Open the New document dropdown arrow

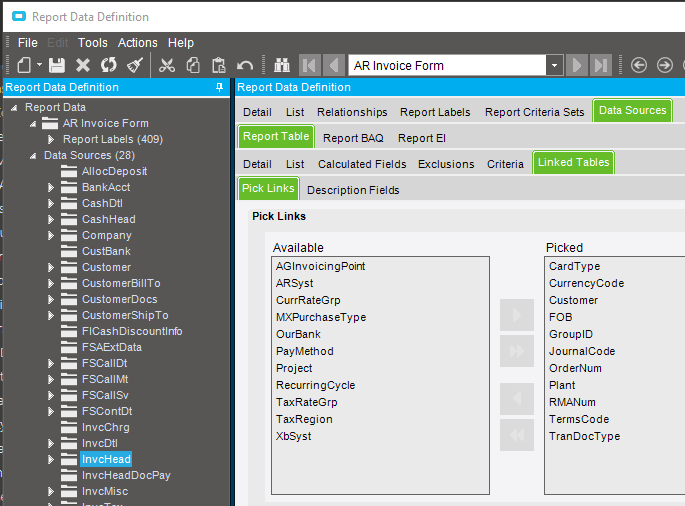[x=39, y=65]
